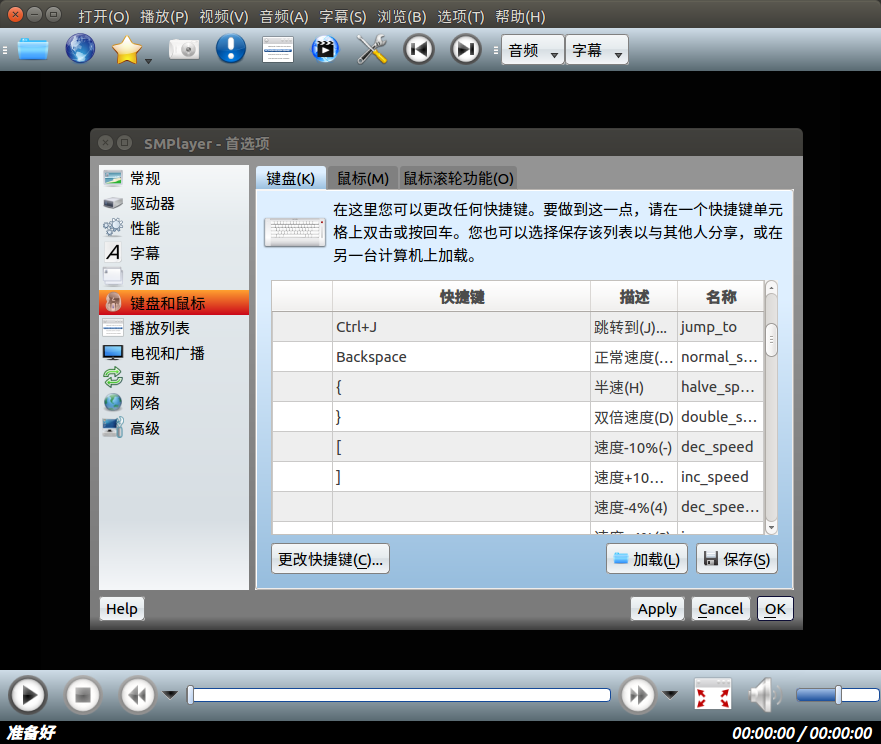This screenshot has height=744, width=881.
Task: Select the halve_sp... name cell
Action: tap(720, 387)
